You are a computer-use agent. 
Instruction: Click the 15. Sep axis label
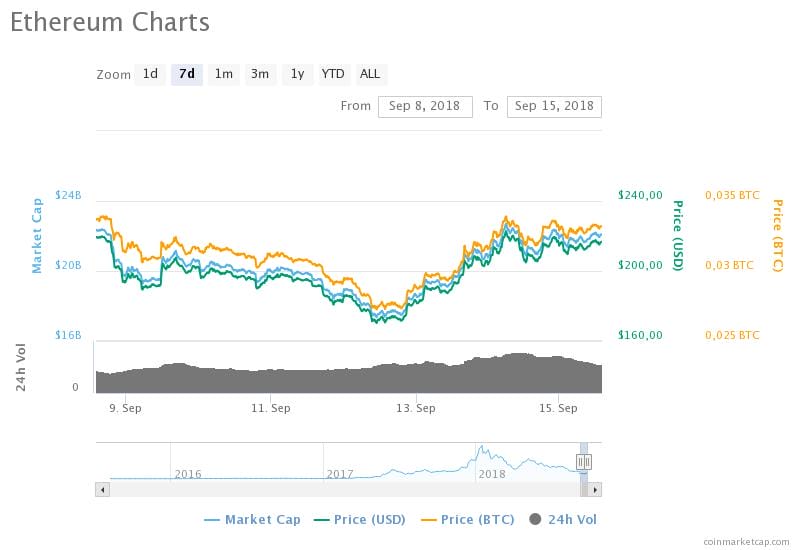(558, 408)
